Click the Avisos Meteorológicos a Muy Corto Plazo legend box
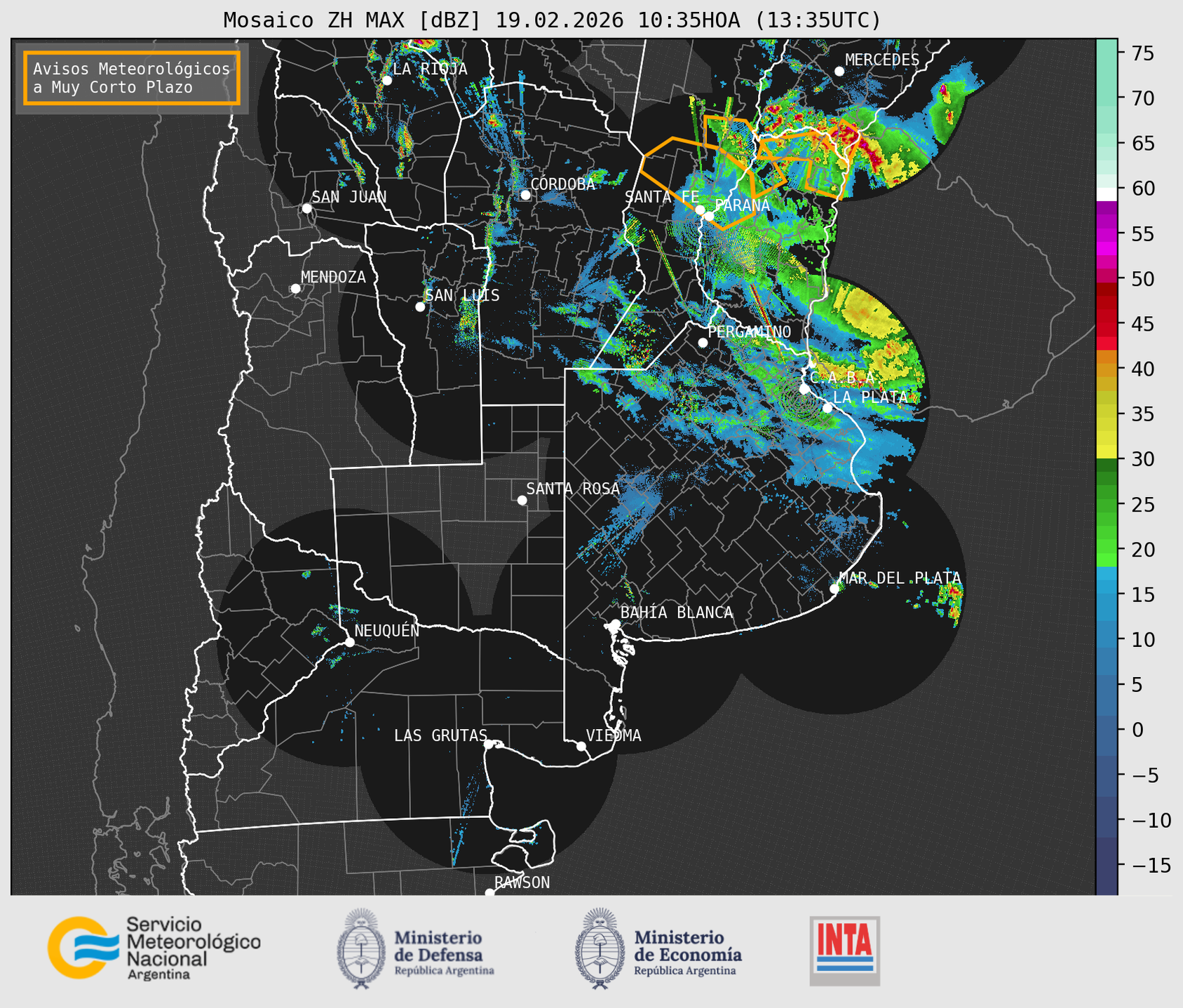The image size is (1183, 1008). click(132, 78)
